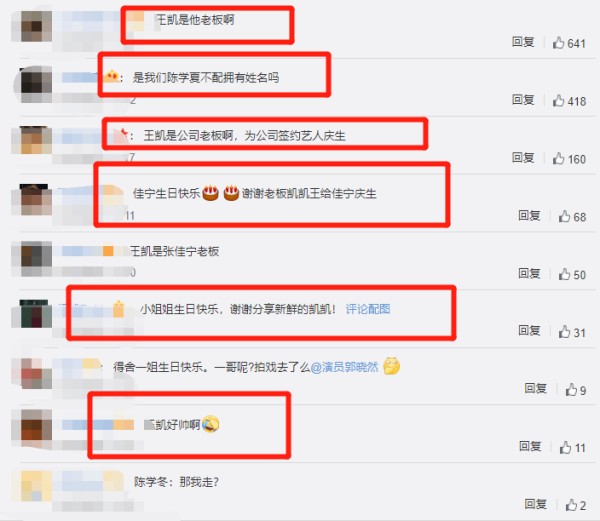Open avatar of the 王凯是张佳宁老板 commenter
Screen dimensions: 600x521
coord(31,257)
